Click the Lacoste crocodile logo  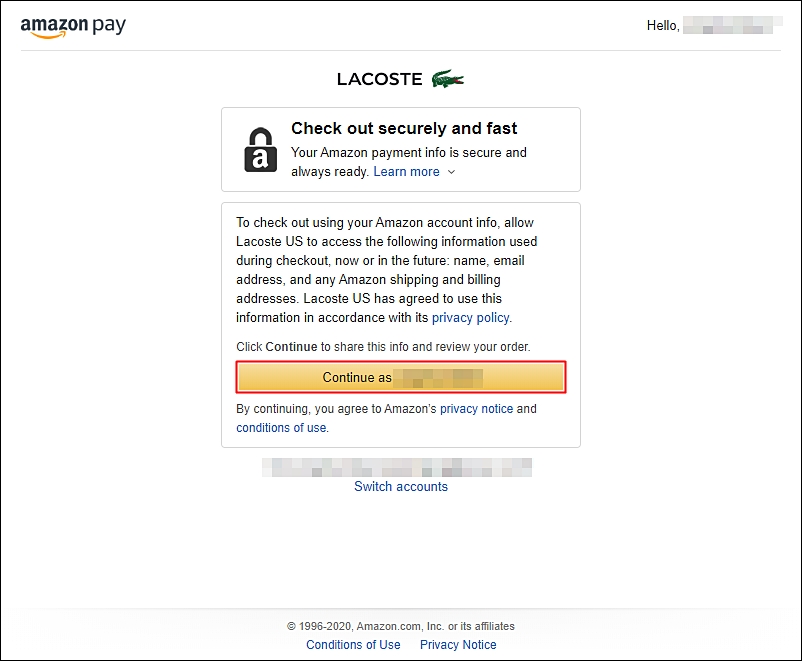(x=448, y=79)
